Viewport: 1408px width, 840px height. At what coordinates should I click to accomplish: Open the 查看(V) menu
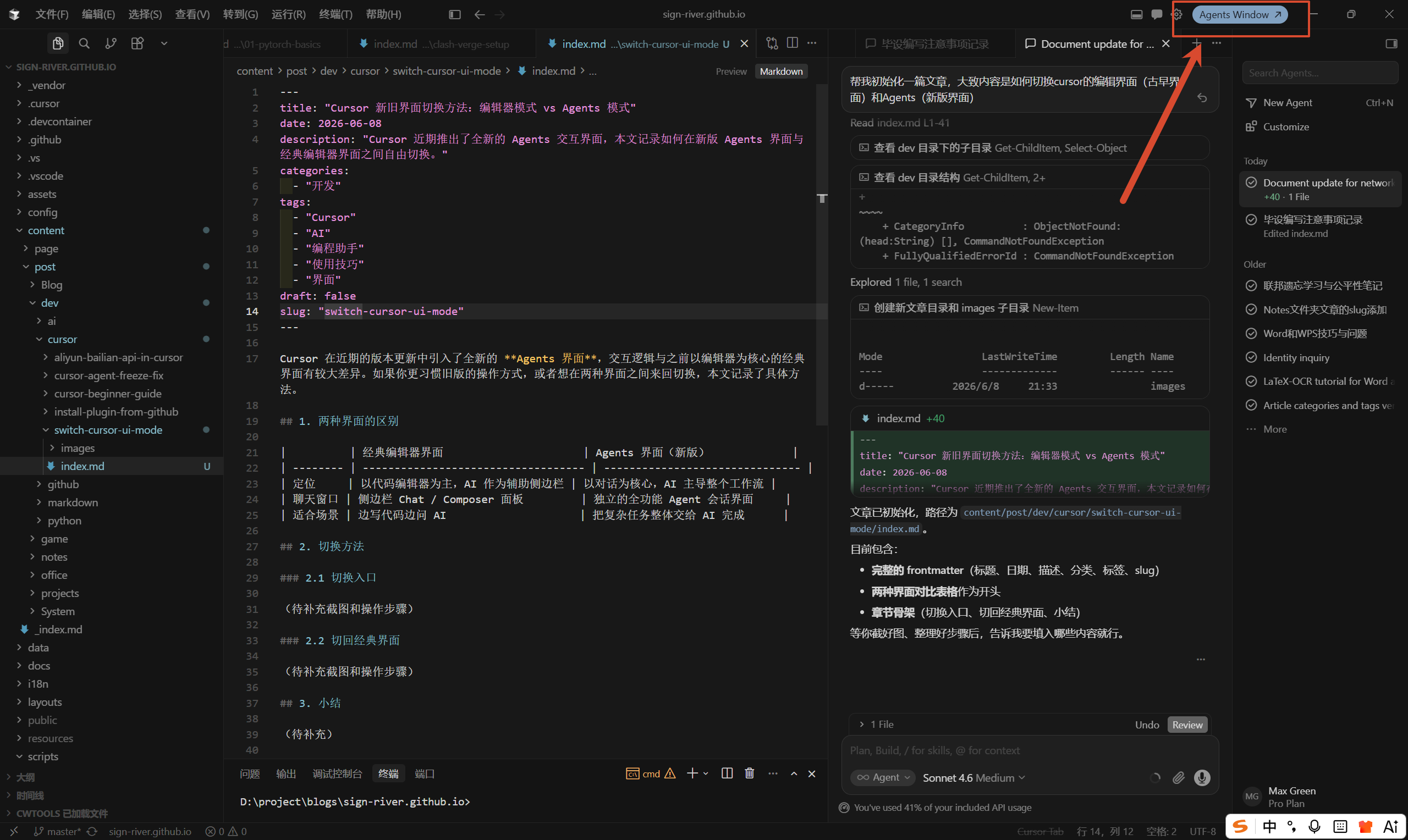click(x=193, y=14)
